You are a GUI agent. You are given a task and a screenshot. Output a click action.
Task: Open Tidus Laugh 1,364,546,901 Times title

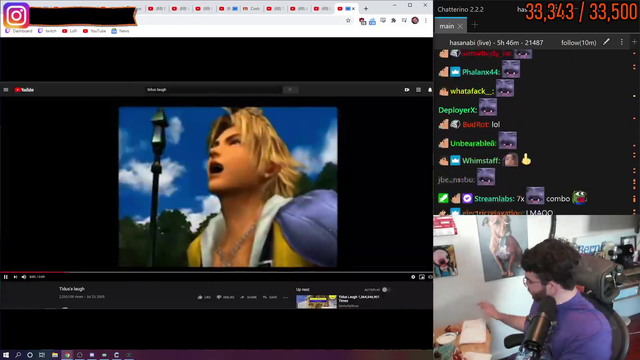pyautogui.click(x=359, y=298)
